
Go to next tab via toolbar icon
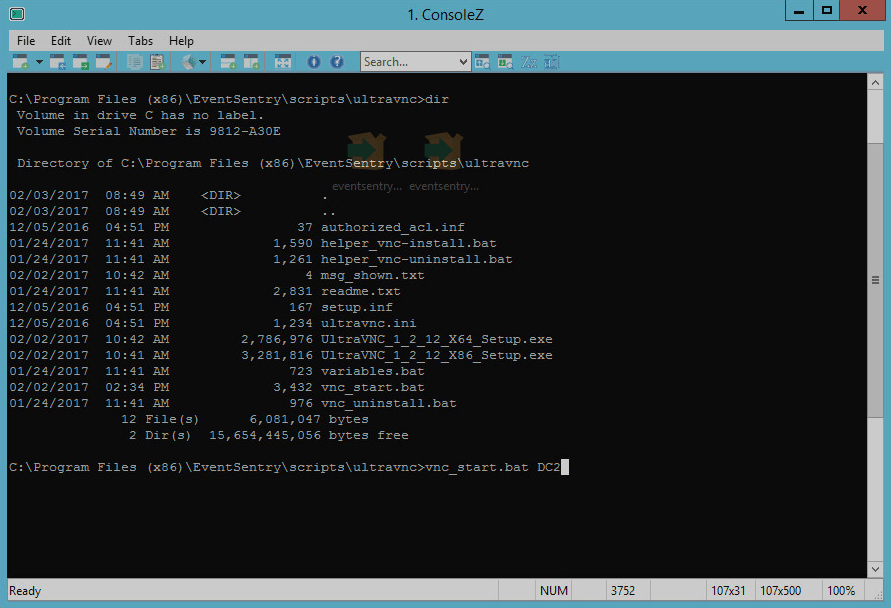point(80,61)
